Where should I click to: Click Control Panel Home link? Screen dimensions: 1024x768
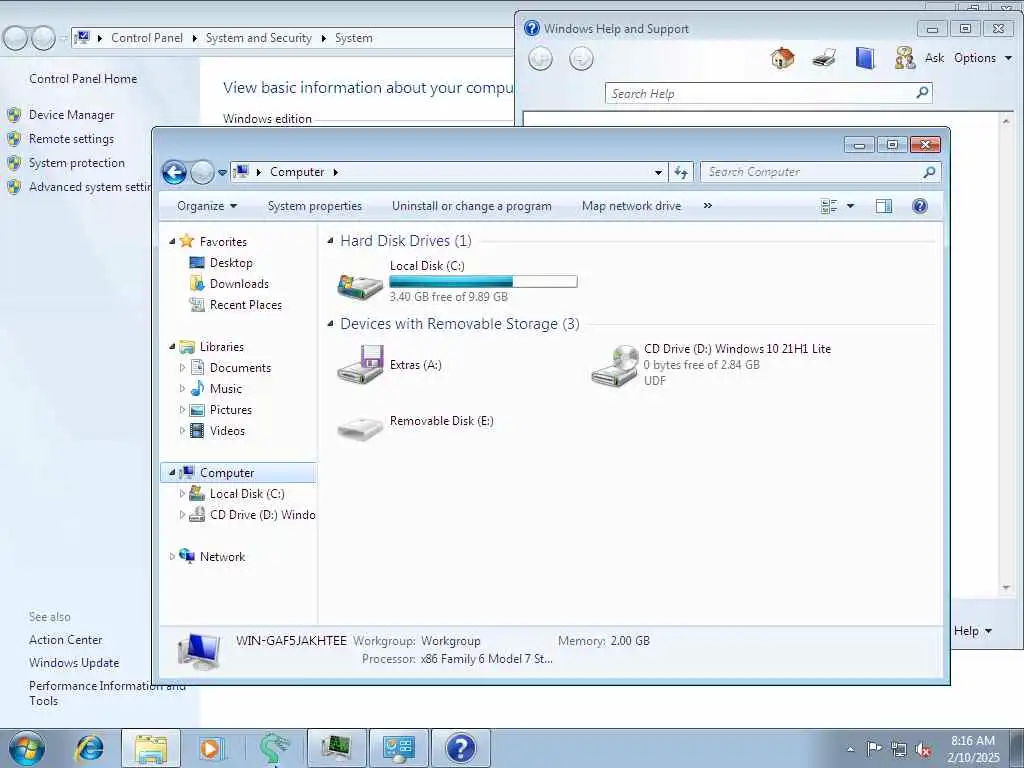click(83, 79)
